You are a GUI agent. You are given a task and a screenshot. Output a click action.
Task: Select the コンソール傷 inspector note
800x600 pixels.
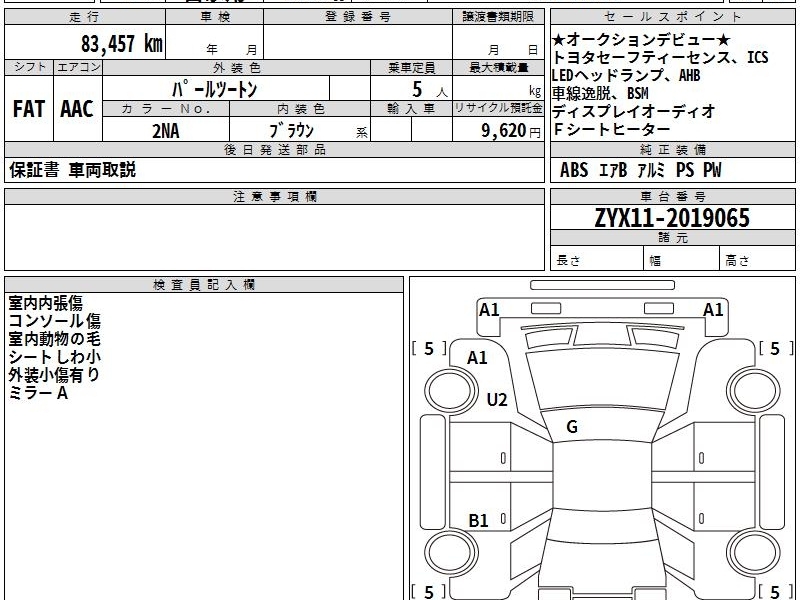click(x=55, y=321)
